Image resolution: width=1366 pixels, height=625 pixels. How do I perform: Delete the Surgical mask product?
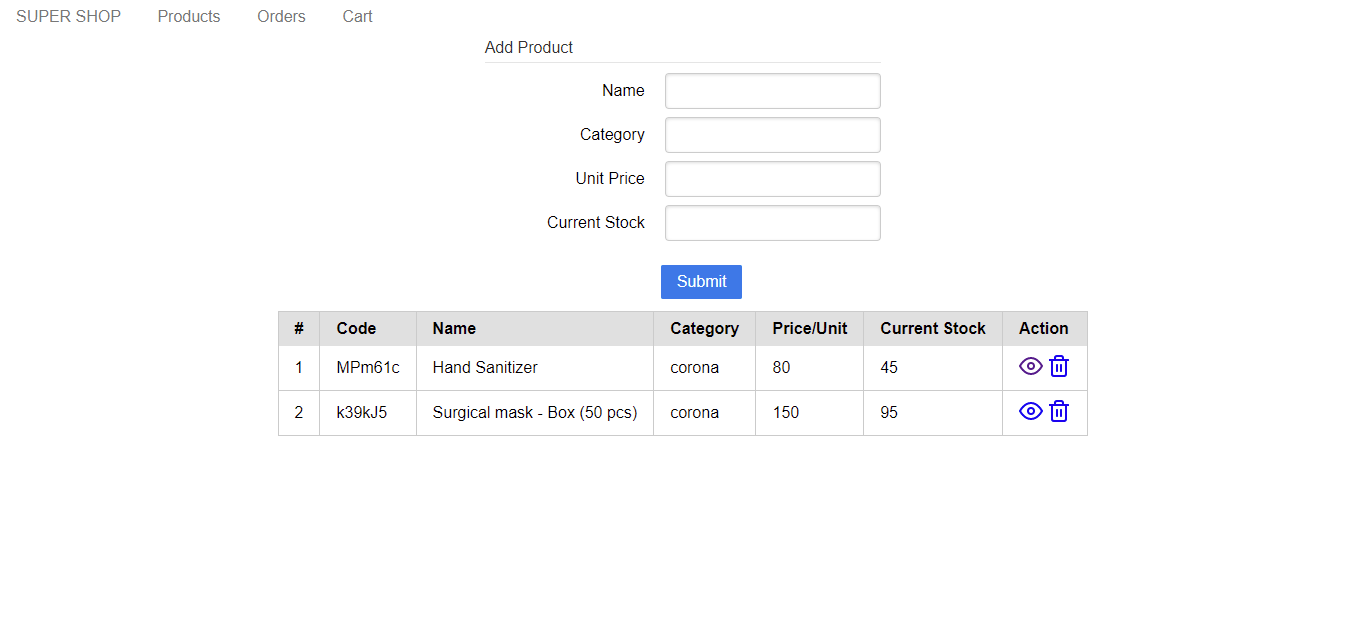1059,412
